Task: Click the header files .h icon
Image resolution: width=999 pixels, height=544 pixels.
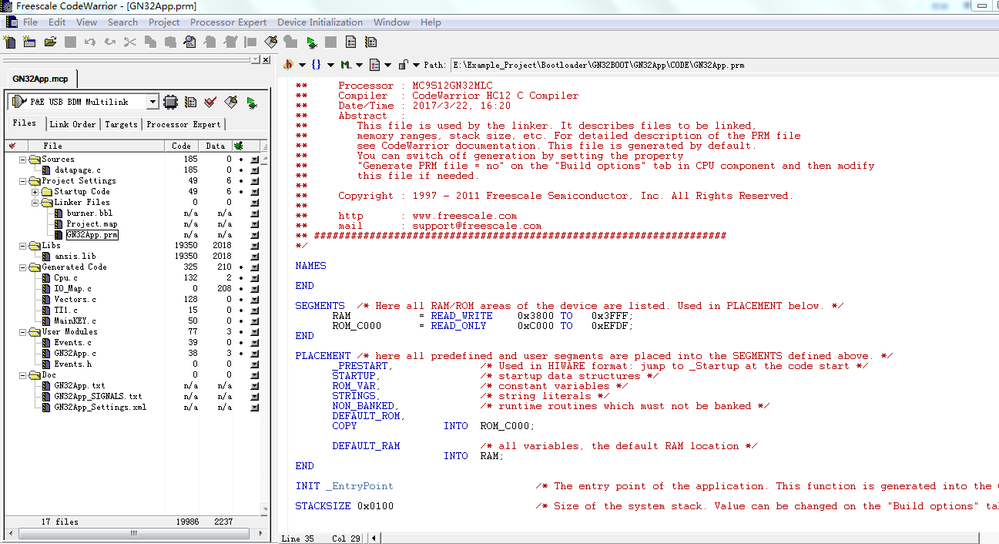Action: click(288, 64)
